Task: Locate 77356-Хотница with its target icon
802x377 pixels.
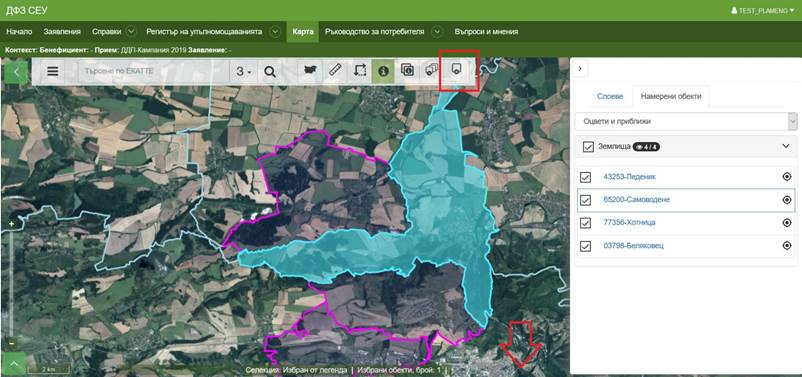Action: point(787,223)
